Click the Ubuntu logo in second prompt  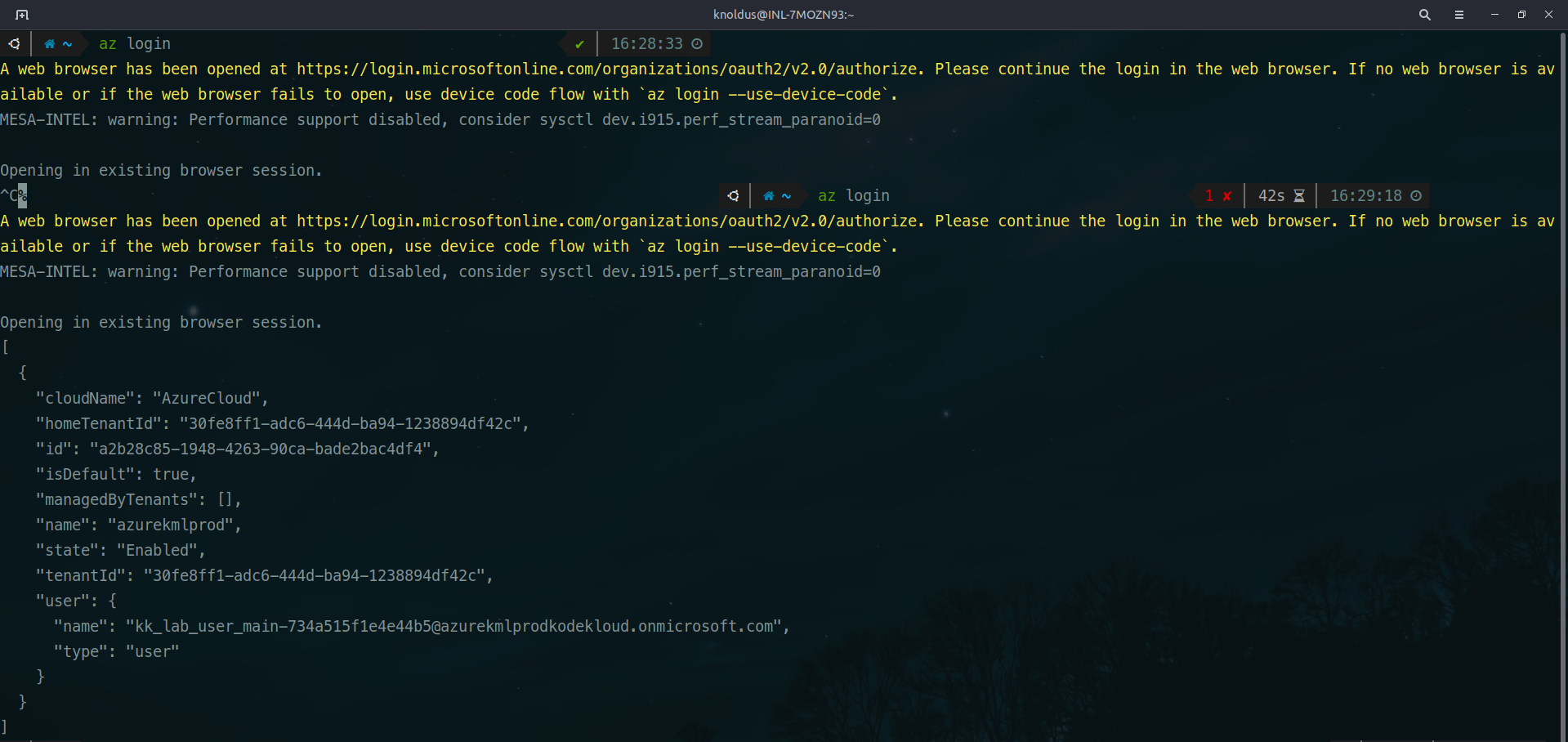(734, 196)
